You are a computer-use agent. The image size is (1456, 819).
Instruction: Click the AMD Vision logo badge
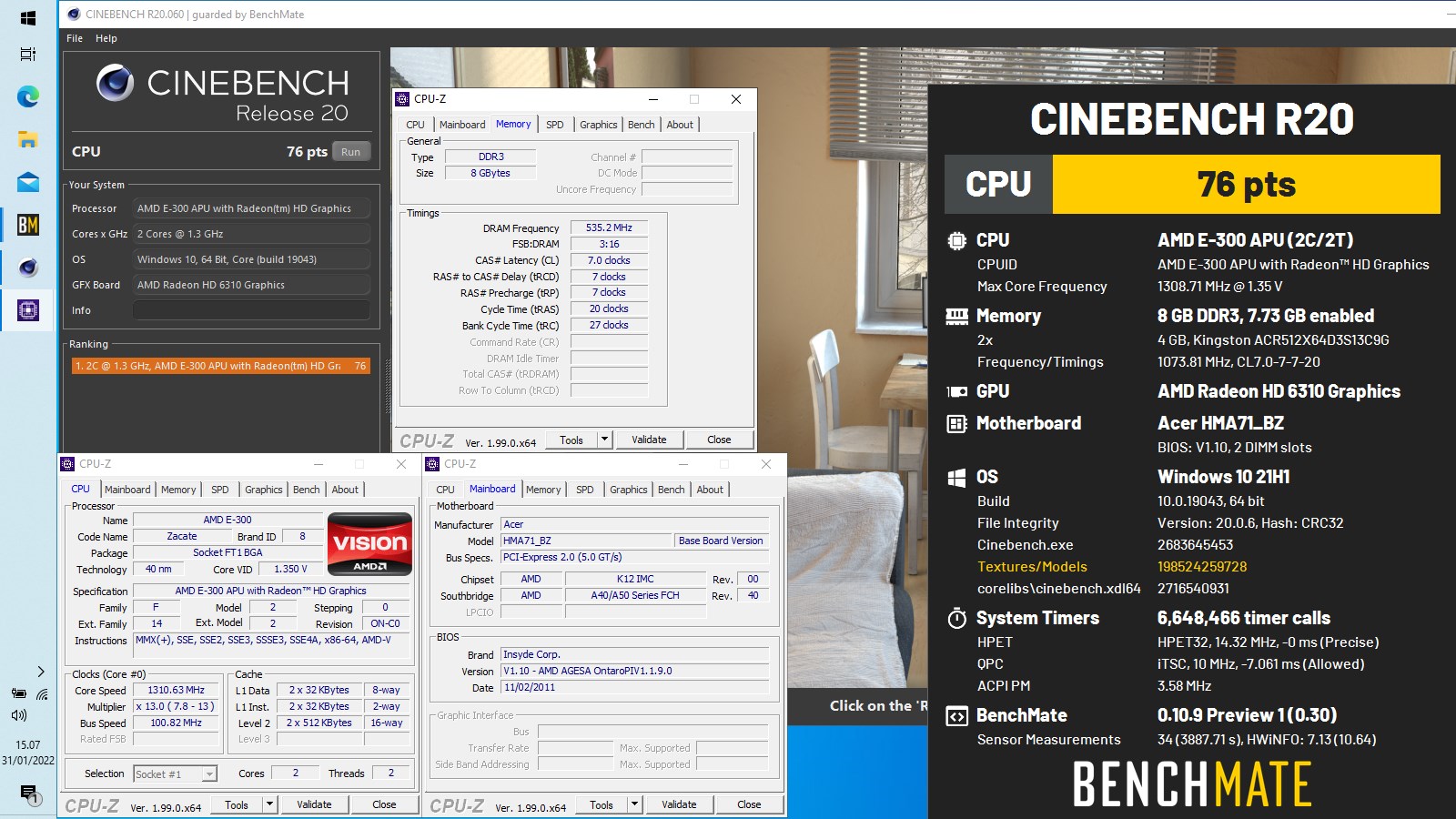point(369,544)
